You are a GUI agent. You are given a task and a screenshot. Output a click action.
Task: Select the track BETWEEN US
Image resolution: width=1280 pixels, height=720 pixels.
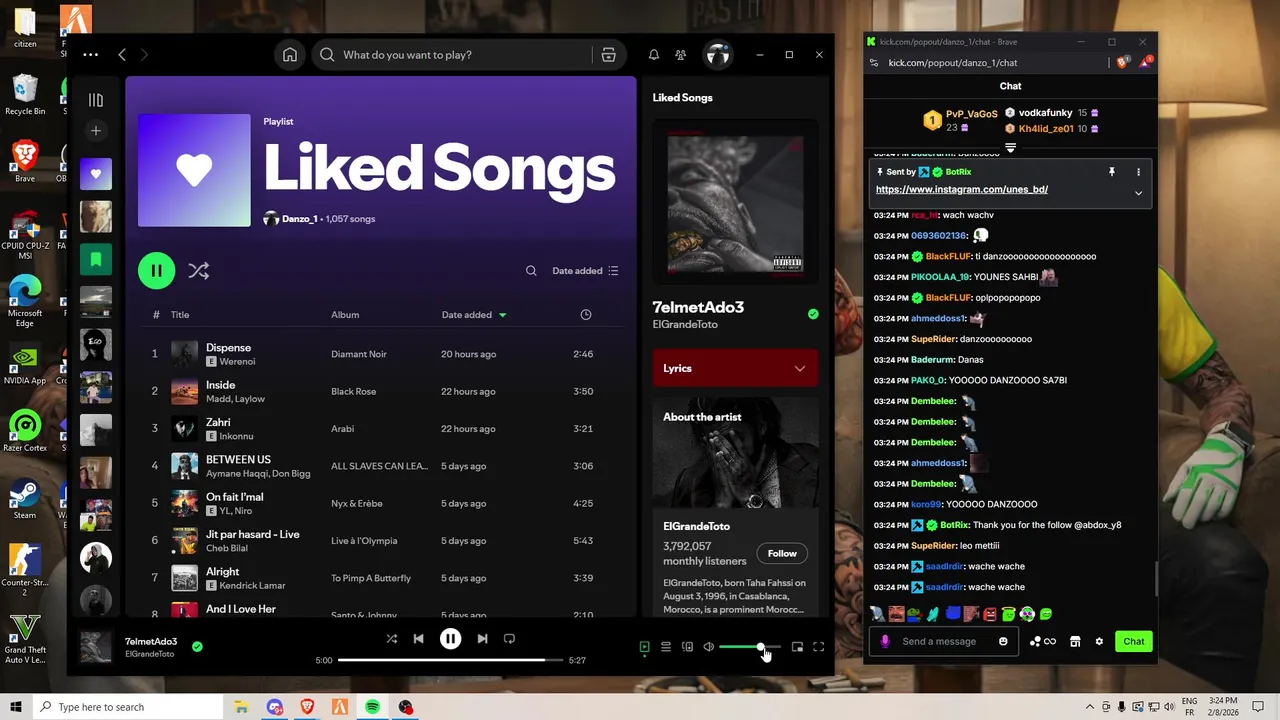238,459
